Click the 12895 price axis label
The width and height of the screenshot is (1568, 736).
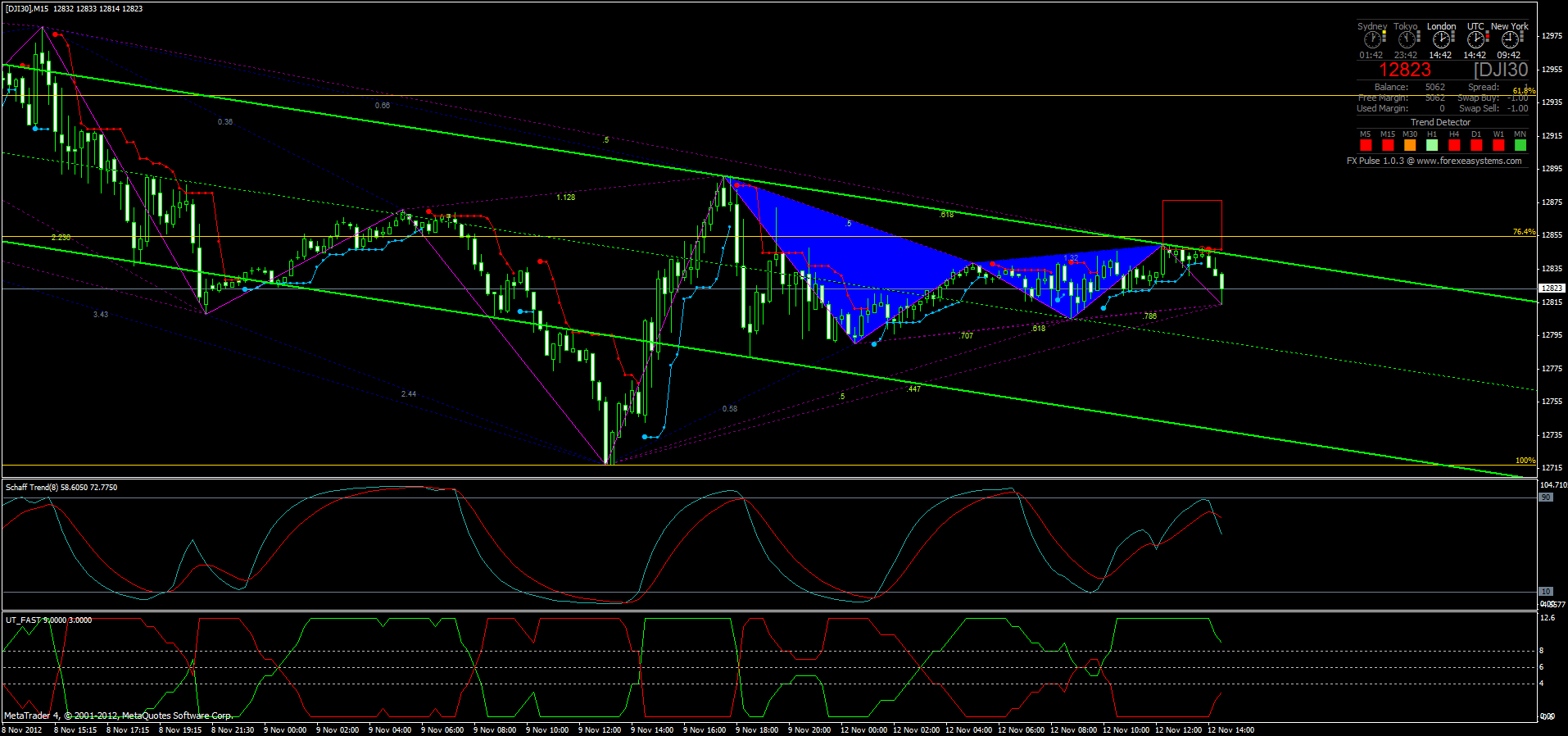click(x=1552, y=169)
